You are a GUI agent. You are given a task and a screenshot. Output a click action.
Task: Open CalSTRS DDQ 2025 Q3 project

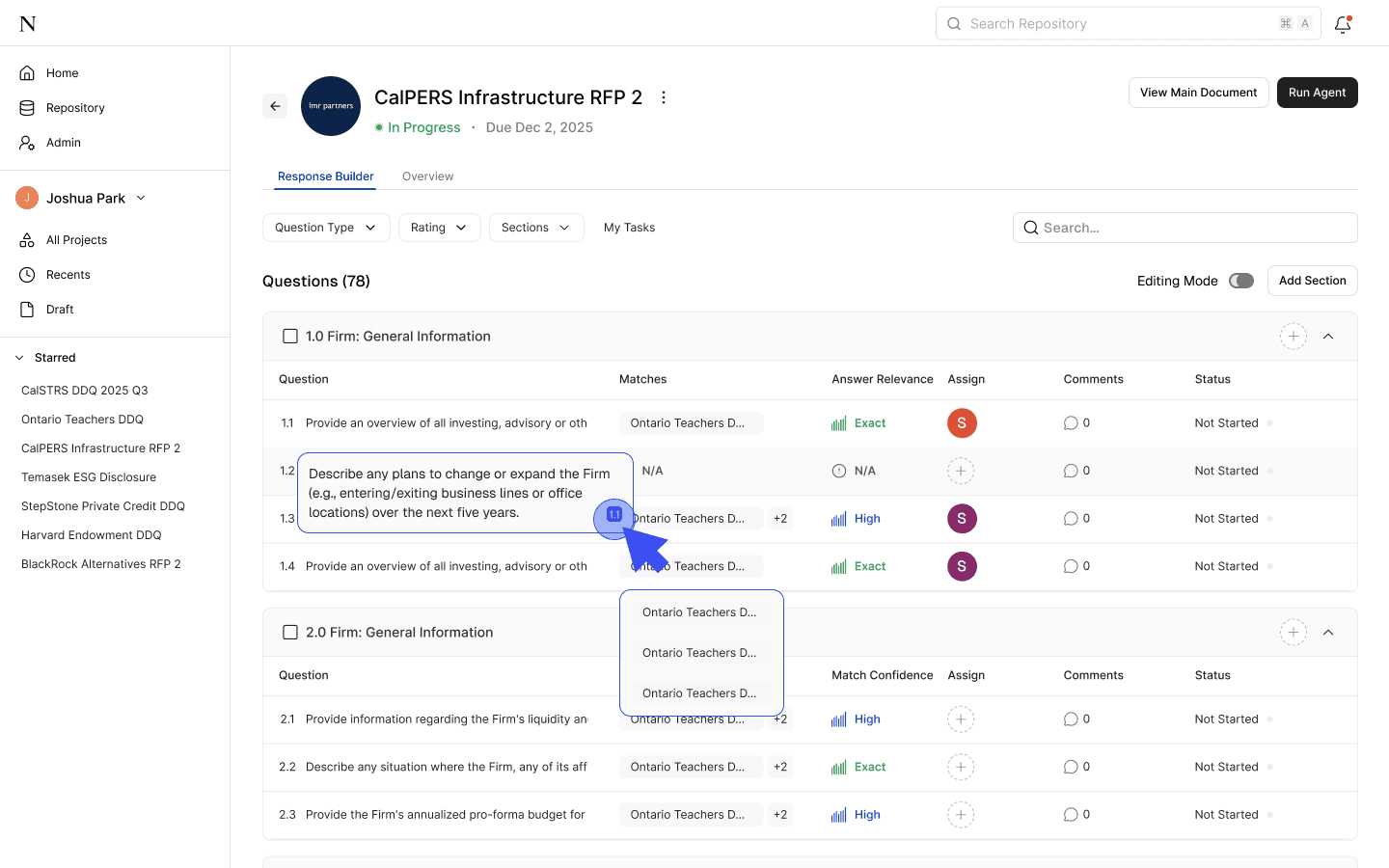click(x=85, y=391)
